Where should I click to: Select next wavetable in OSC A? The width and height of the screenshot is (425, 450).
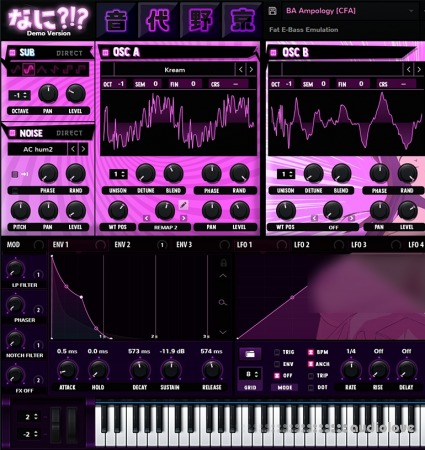pyautogui.click(x=251, y=70)
